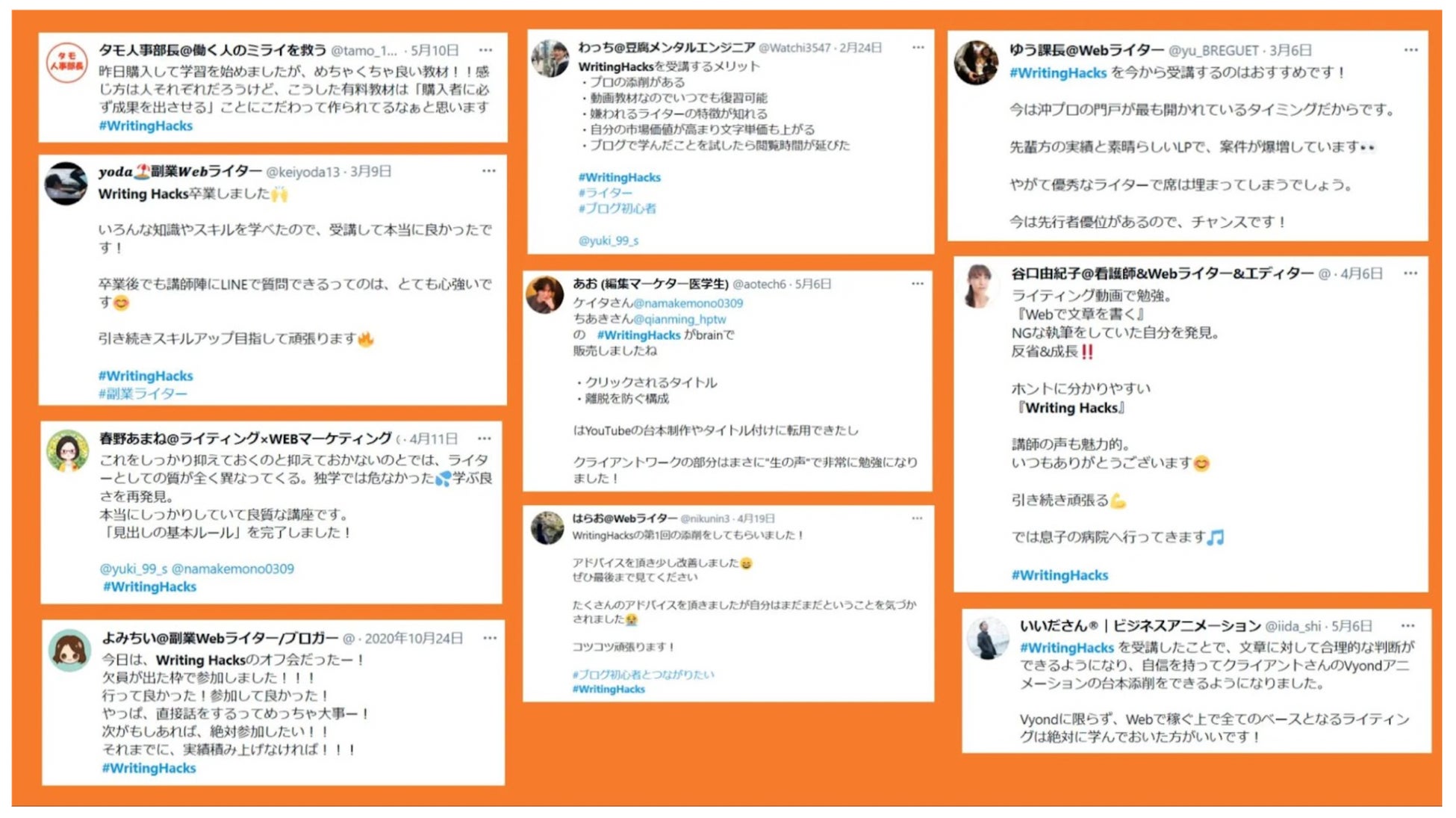Click タモ人事部長's red circular profile avatar
Image resolution: width=1456 pixels, height=818 pixels.
67,62
